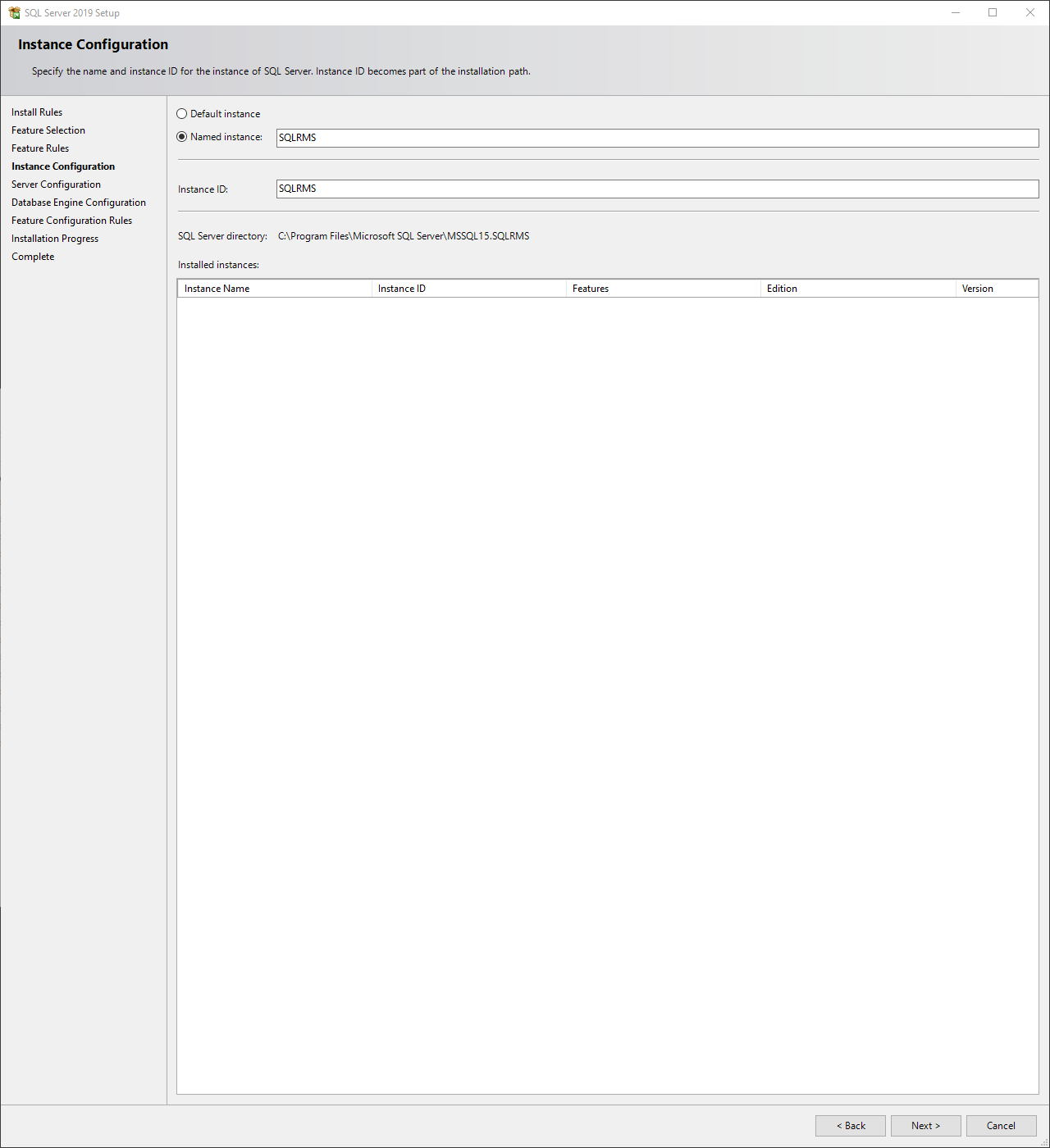Click the Installation Progress step

click(55, 239)
